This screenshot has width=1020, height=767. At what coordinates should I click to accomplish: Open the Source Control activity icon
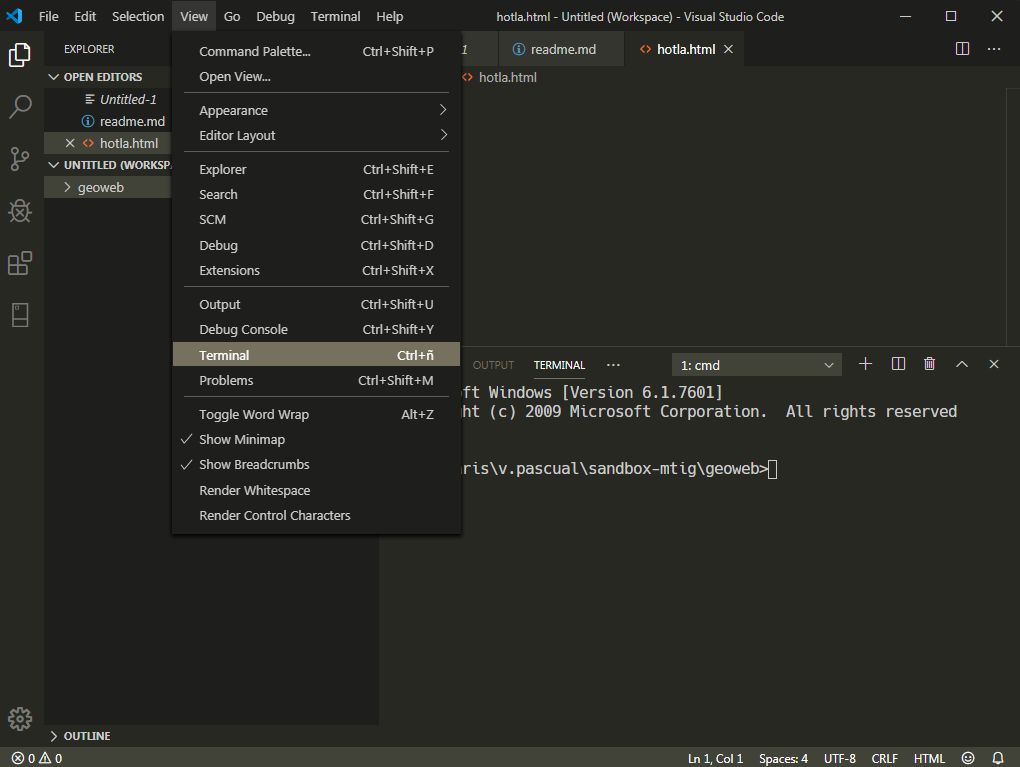(x=20, y=159)
